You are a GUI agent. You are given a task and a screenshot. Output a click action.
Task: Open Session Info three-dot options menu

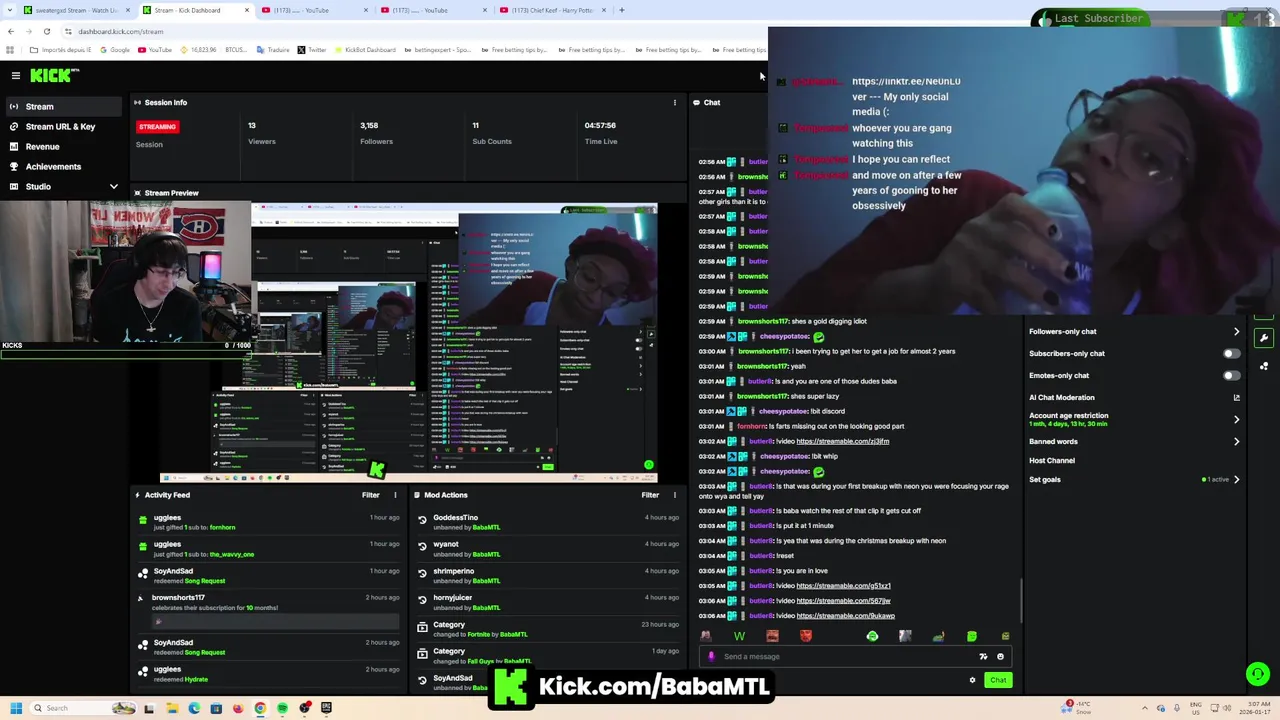tap(675, 102)
